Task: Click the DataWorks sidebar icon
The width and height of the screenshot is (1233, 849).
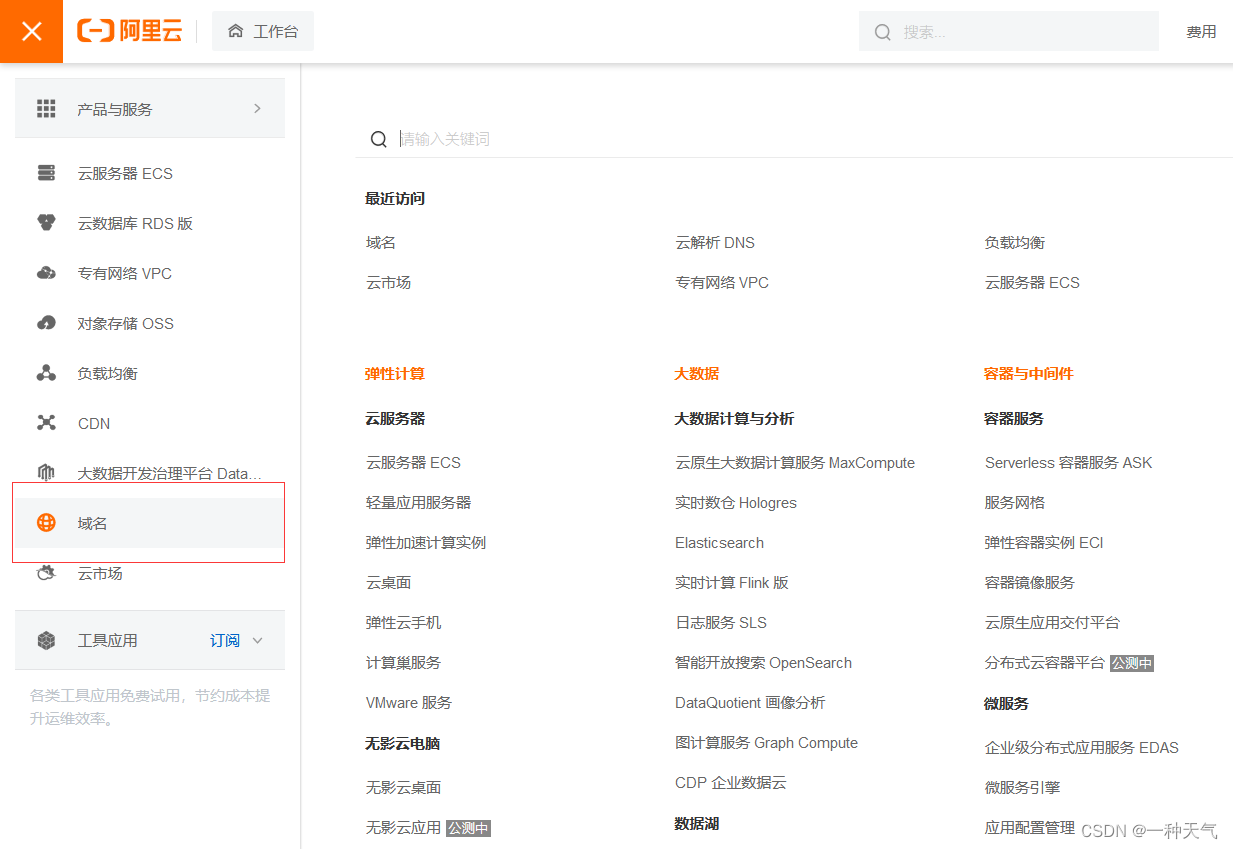Action: click(46, 473)
